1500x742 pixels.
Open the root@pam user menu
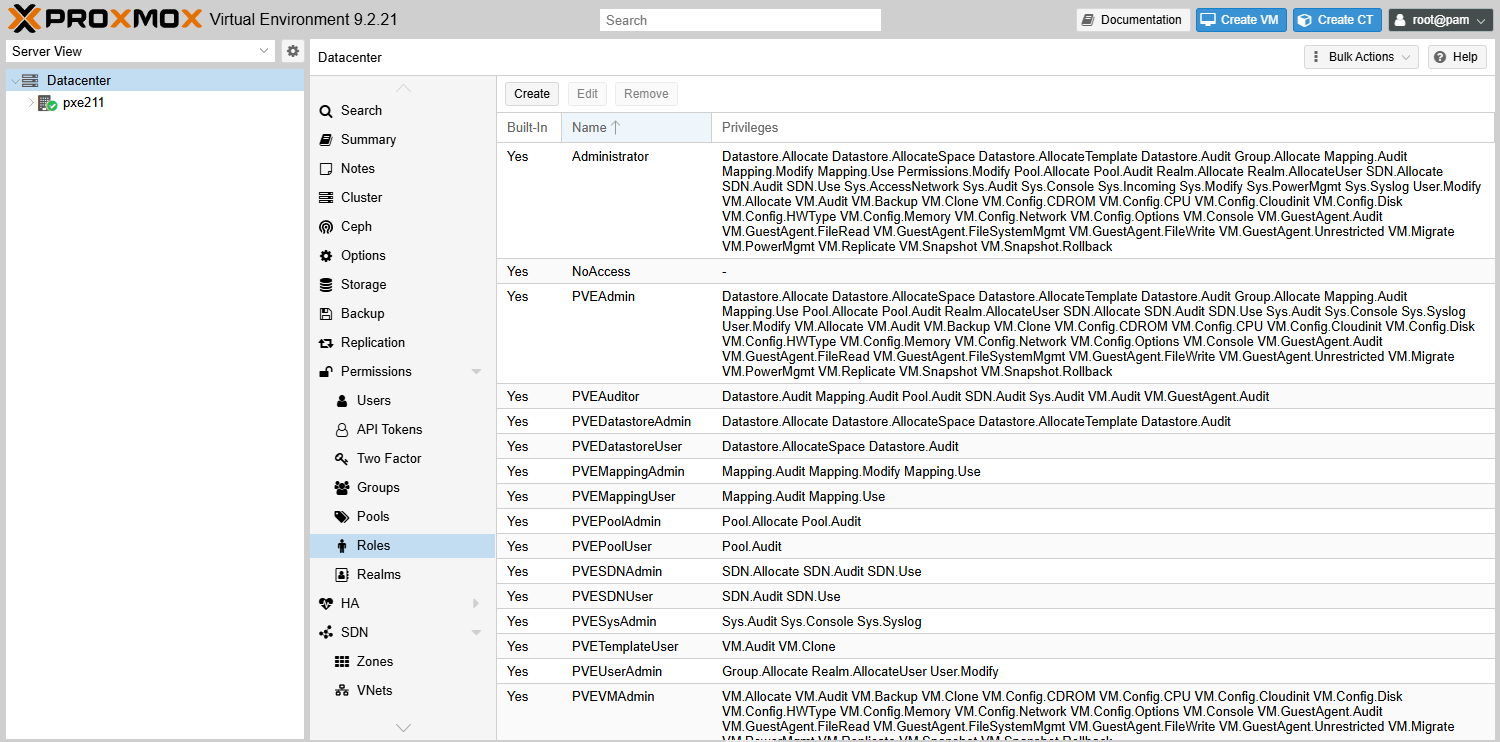tap(1441, 20)
